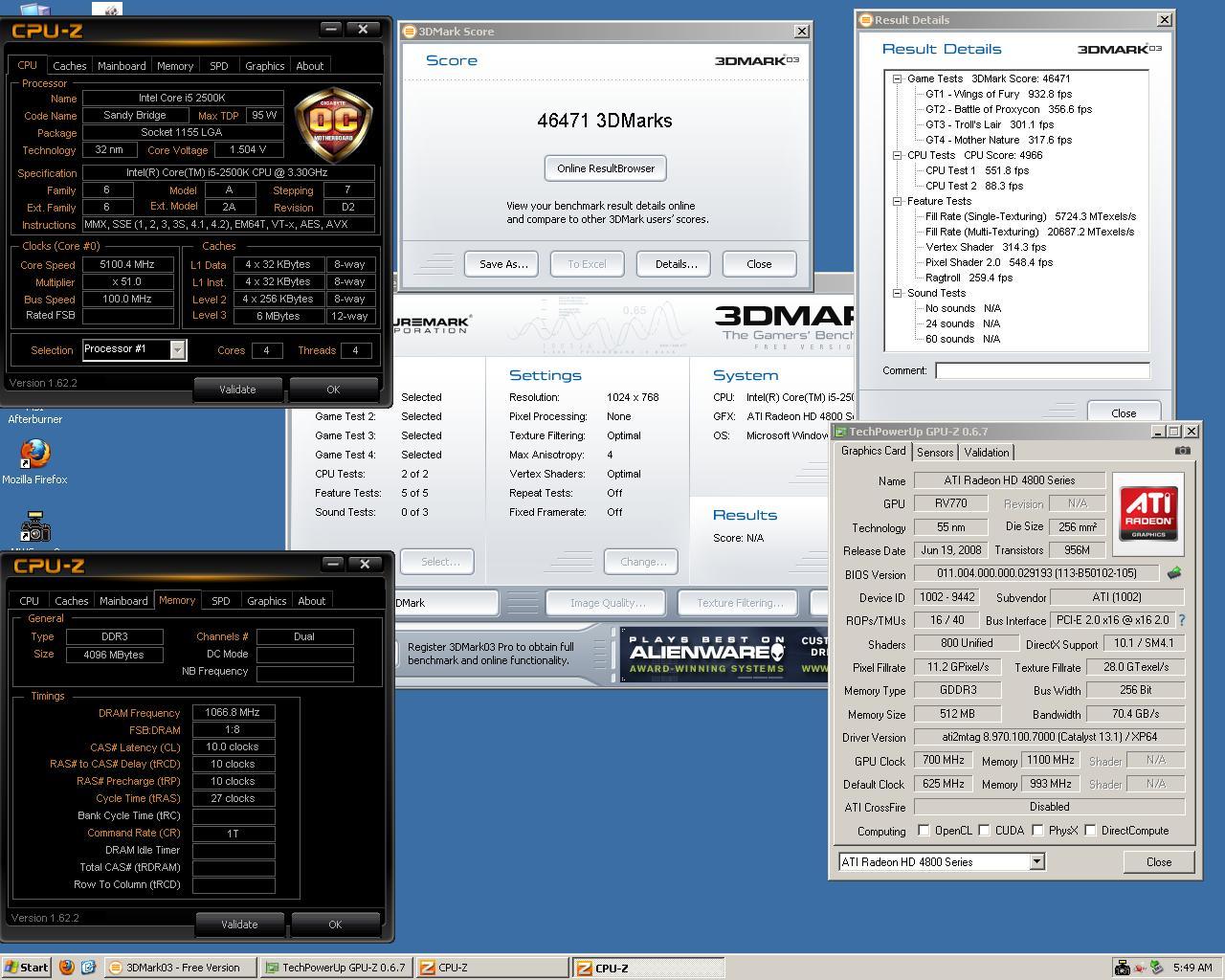The height and width of the screenshot is (980, 1225).
Task: Click the second quick launch icon beside Firefox
Action: [x=88, y=968]
